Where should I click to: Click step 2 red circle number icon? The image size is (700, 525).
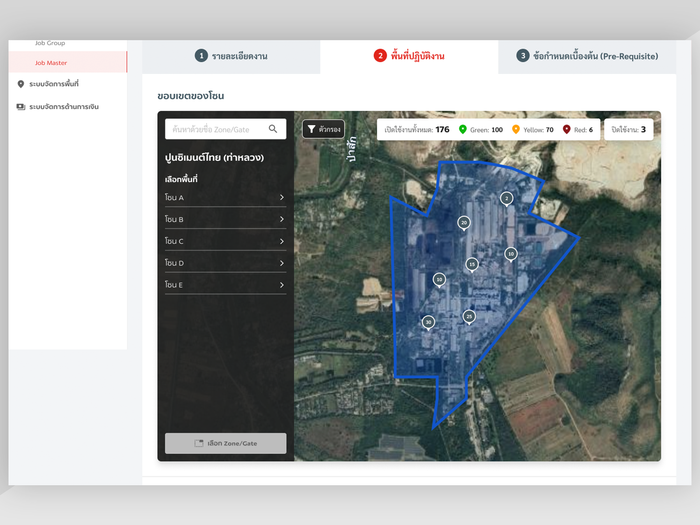(x=380, y=56)
